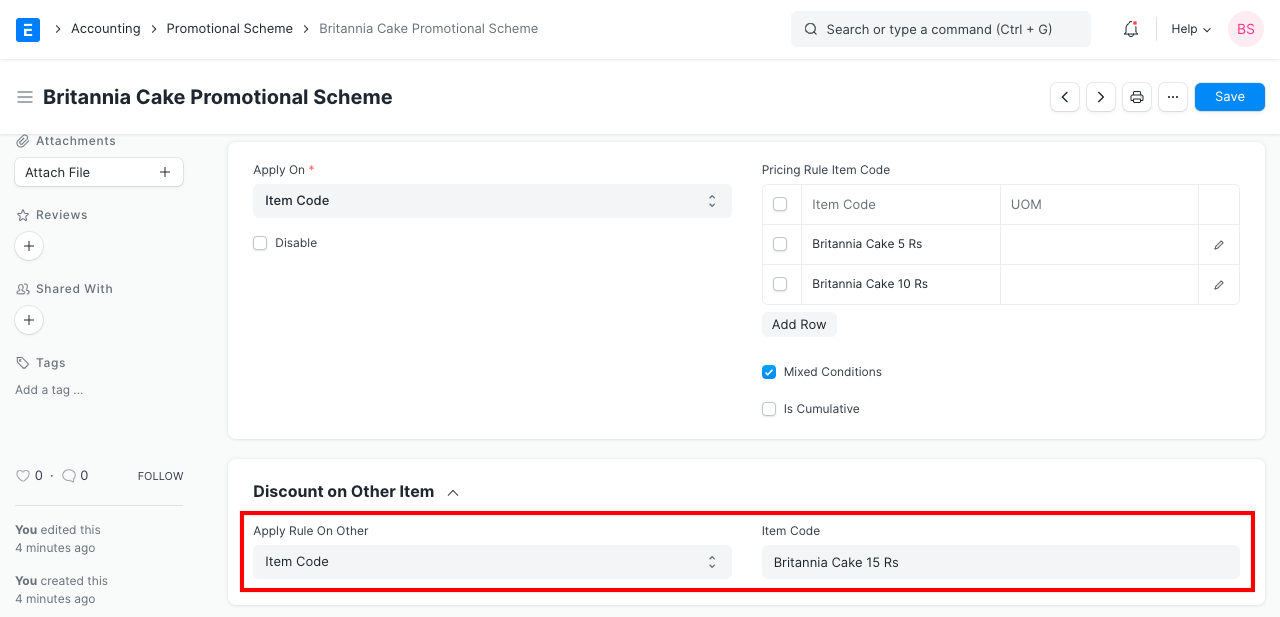The height and width of the screenshot is (617, 1280).
Task: Like the document with the heart icon
Action: coord(22,475)
